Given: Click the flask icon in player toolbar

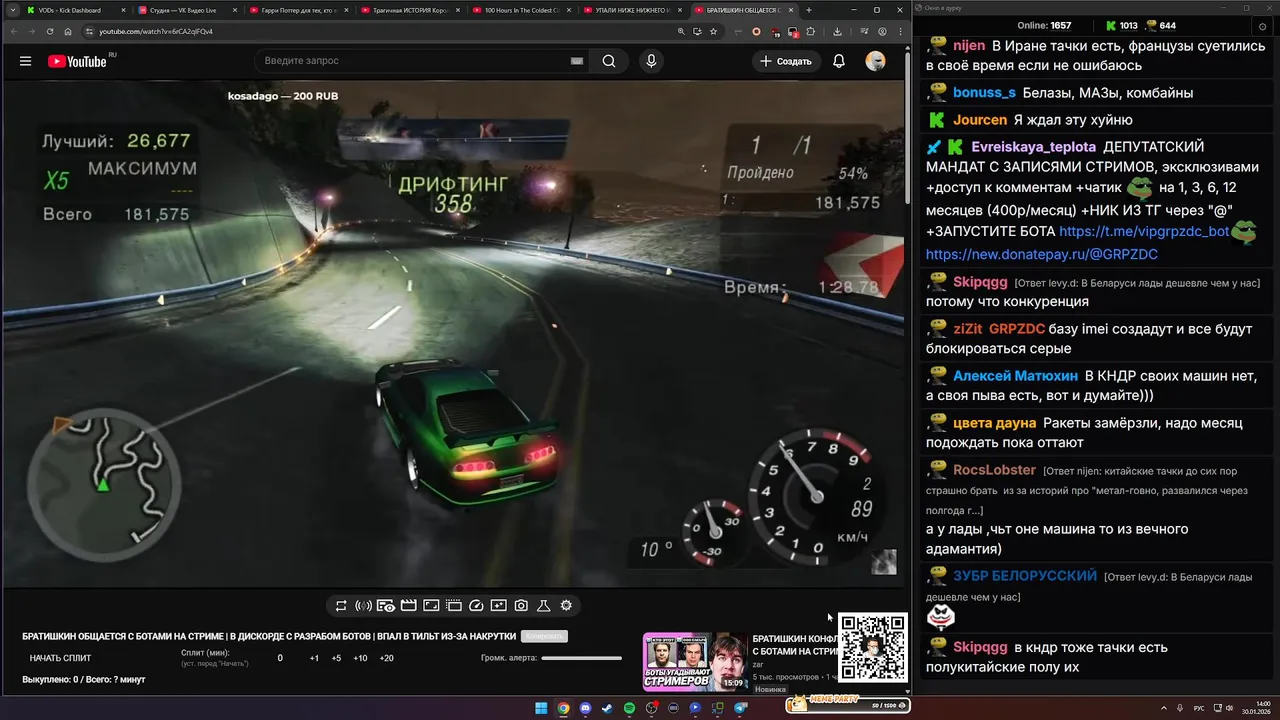Looking at the screenshot, I should 544,606.
